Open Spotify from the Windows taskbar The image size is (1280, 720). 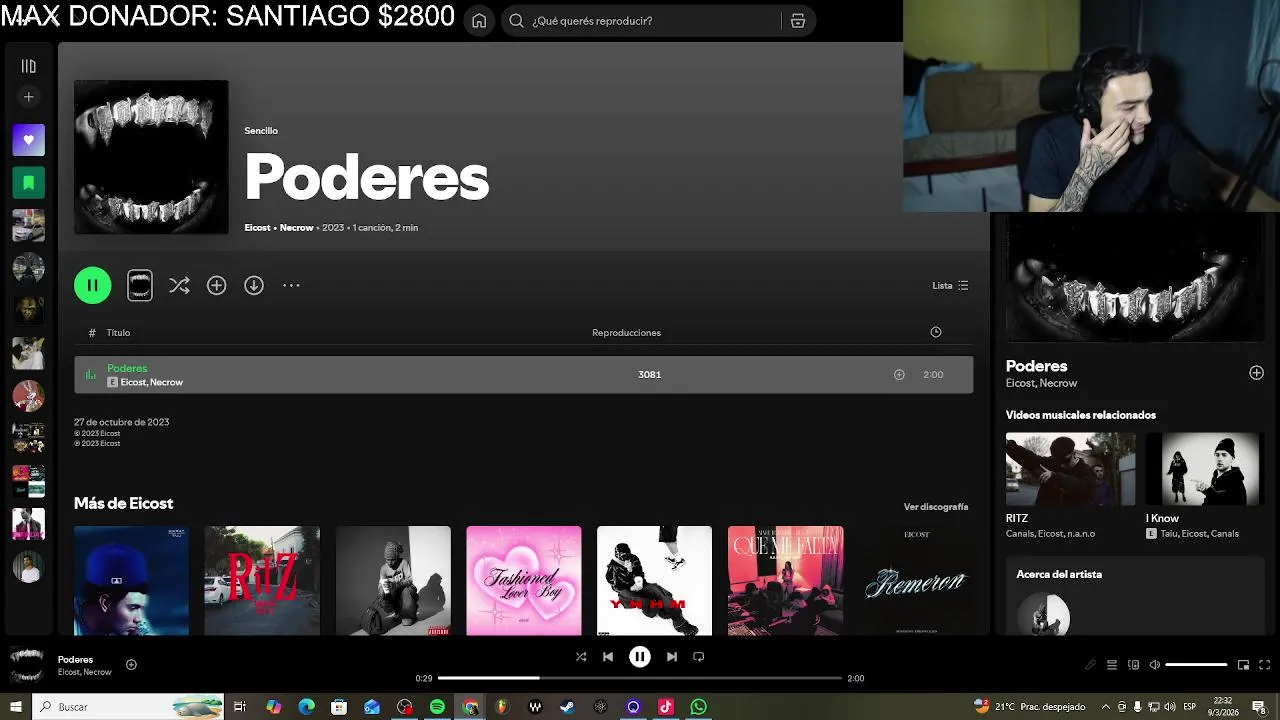[x=437, y=707]
